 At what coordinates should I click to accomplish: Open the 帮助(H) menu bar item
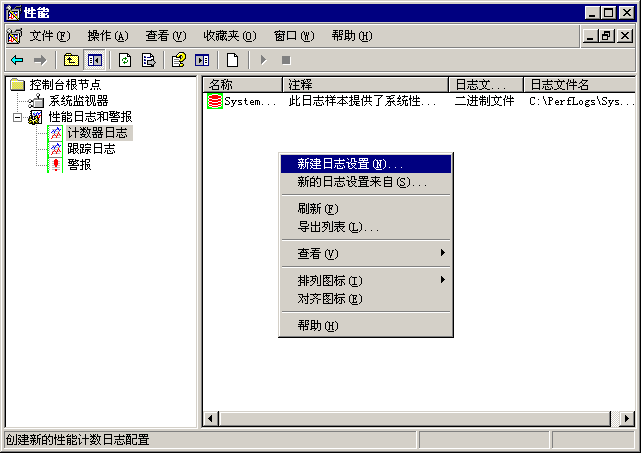point(352,36)
